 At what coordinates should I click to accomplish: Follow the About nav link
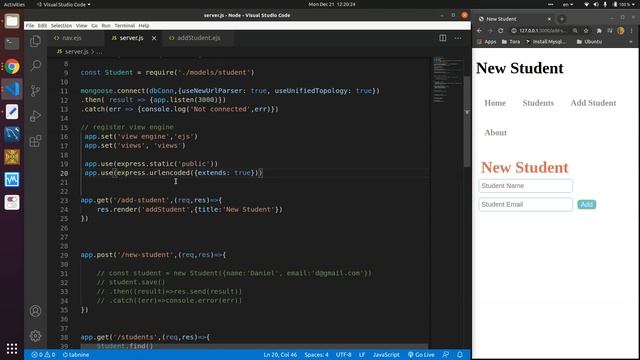click(x=496, y=133)
